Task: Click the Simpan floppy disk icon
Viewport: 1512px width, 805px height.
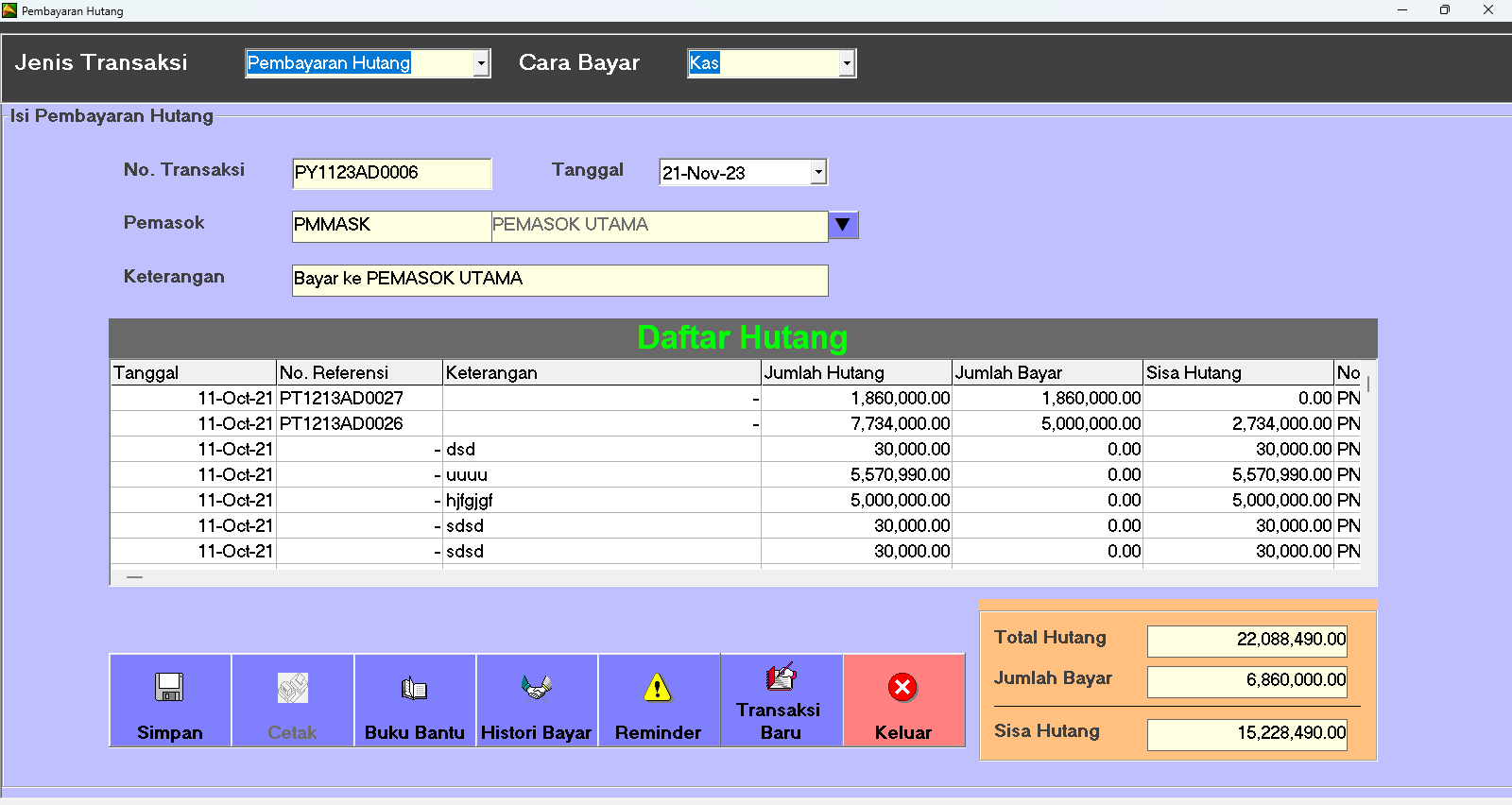Action: (x=169, y=687)
